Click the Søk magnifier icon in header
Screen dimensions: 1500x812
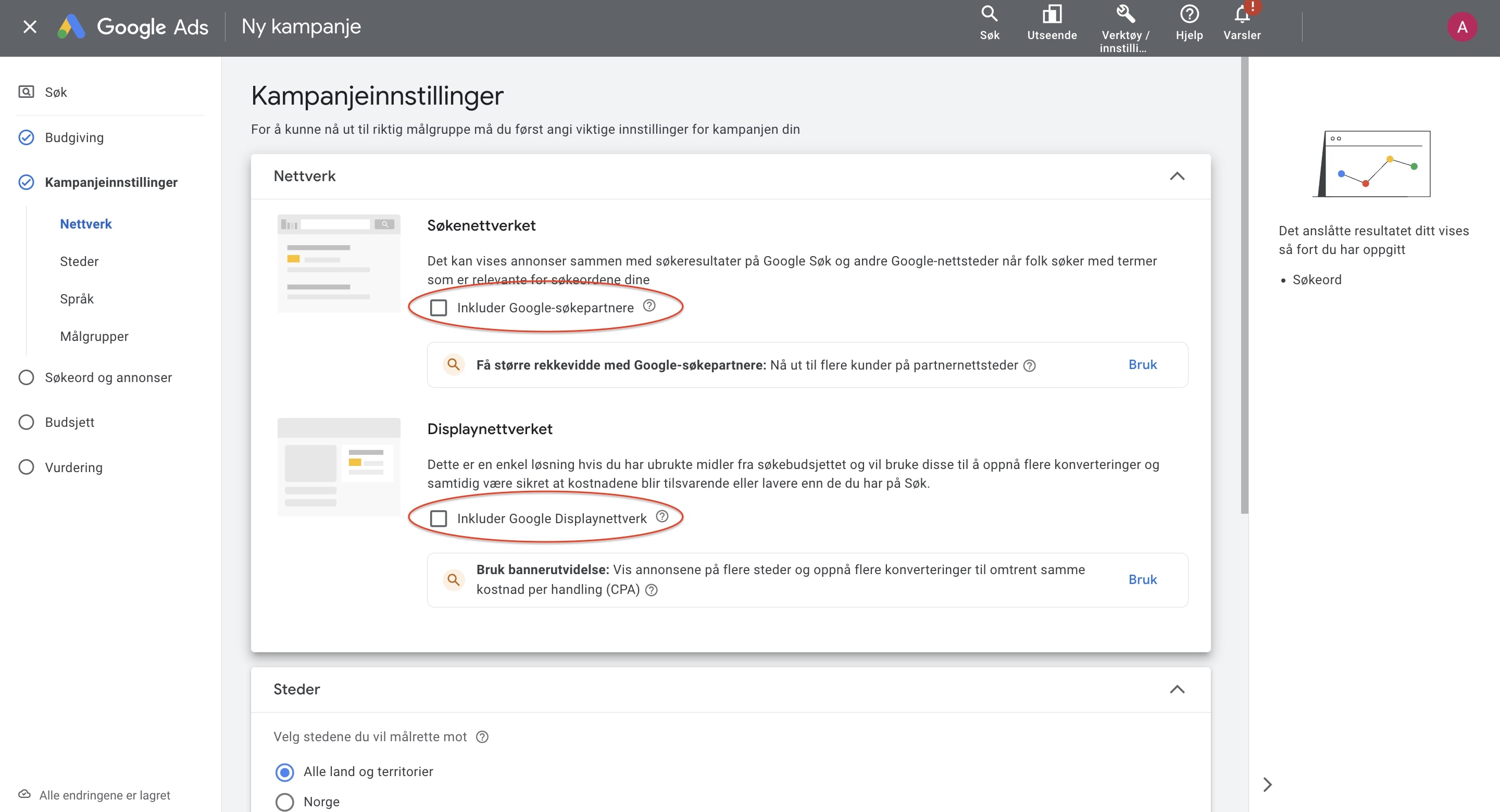tap(989, 15)
